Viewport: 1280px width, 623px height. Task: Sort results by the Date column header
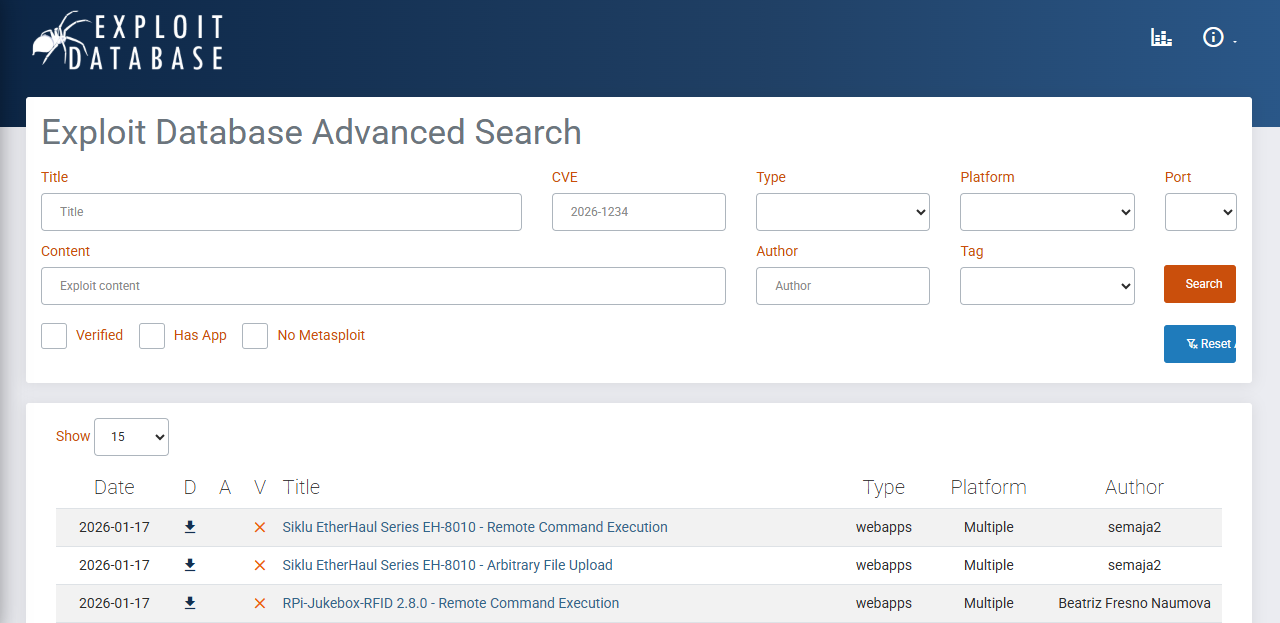coord(114,487)
